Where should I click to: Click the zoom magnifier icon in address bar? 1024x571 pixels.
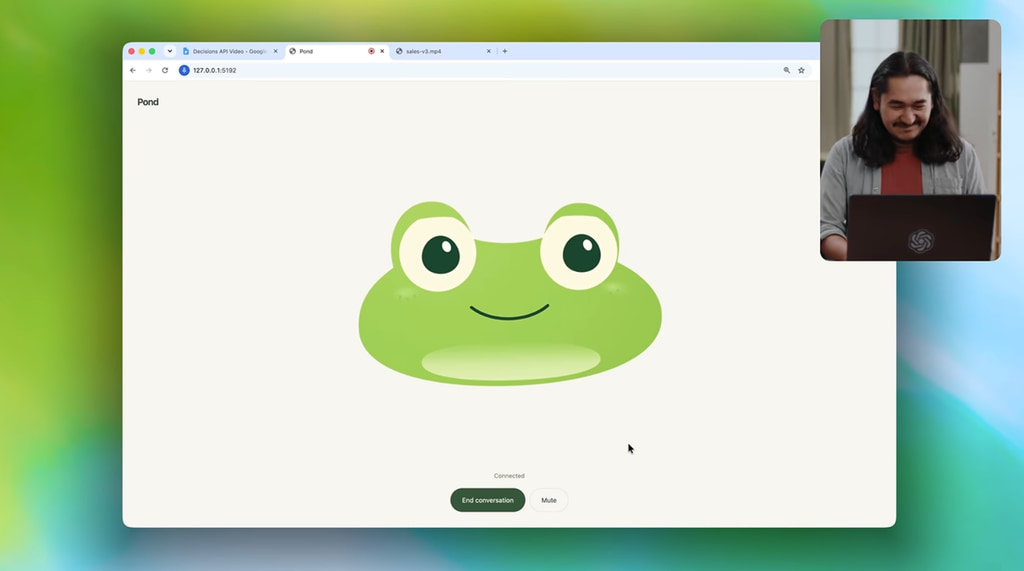[x=787, y=71]
